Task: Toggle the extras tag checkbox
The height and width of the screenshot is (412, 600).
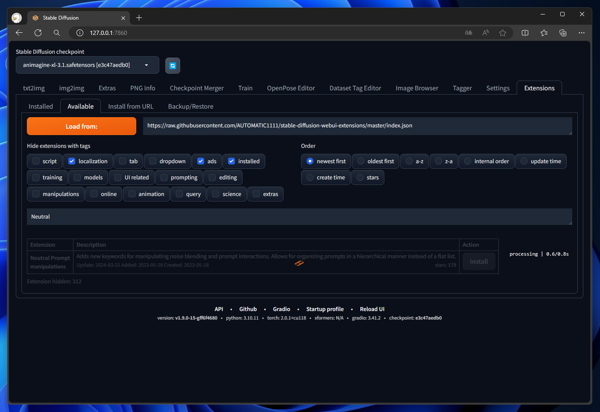Action: (256, 194)
